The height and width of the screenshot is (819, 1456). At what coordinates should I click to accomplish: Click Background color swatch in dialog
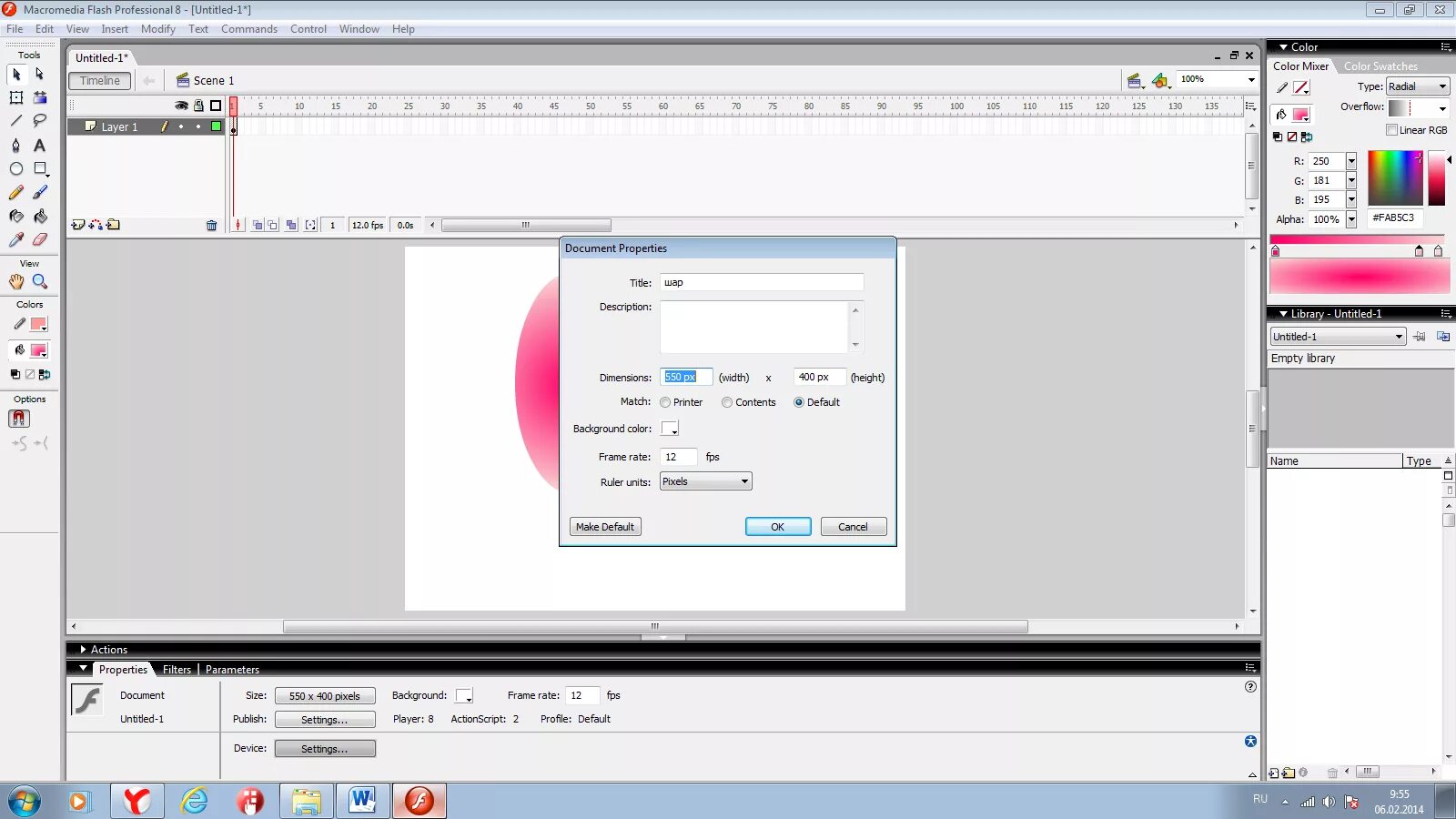tap(670, 429)
